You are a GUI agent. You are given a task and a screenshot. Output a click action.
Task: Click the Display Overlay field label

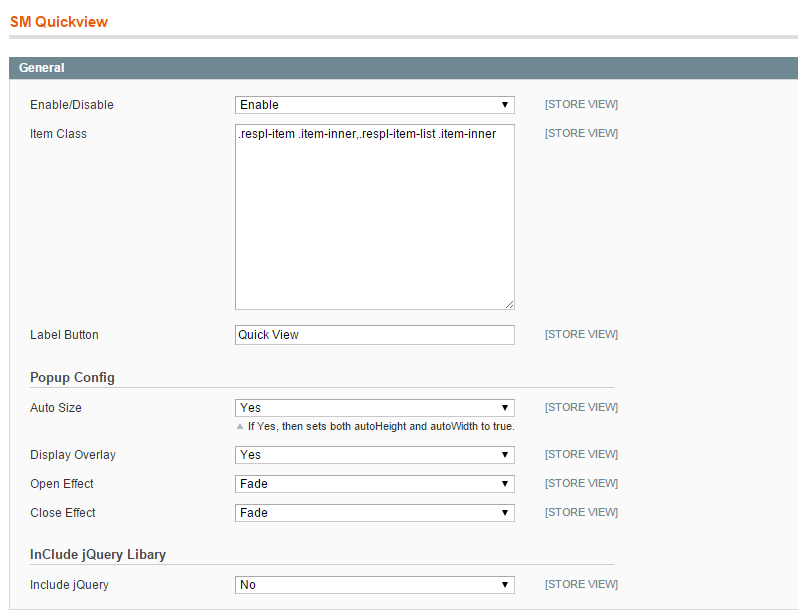73,455
